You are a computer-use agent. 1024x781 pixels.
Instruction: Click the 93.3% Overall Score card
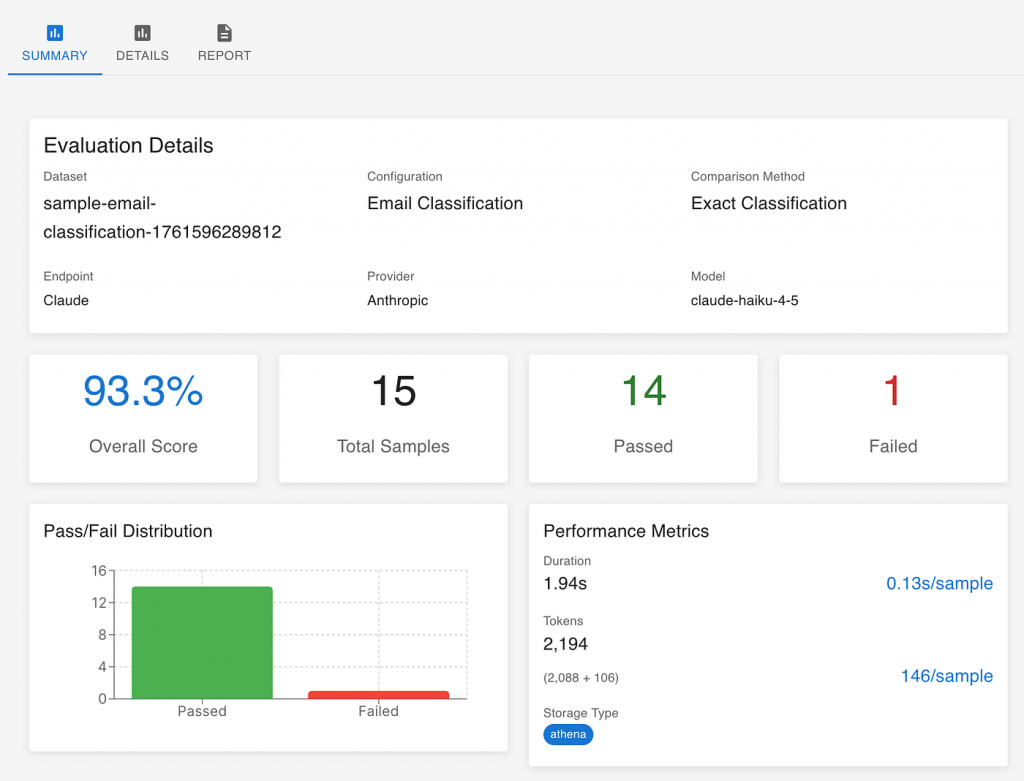click(143, 418)
